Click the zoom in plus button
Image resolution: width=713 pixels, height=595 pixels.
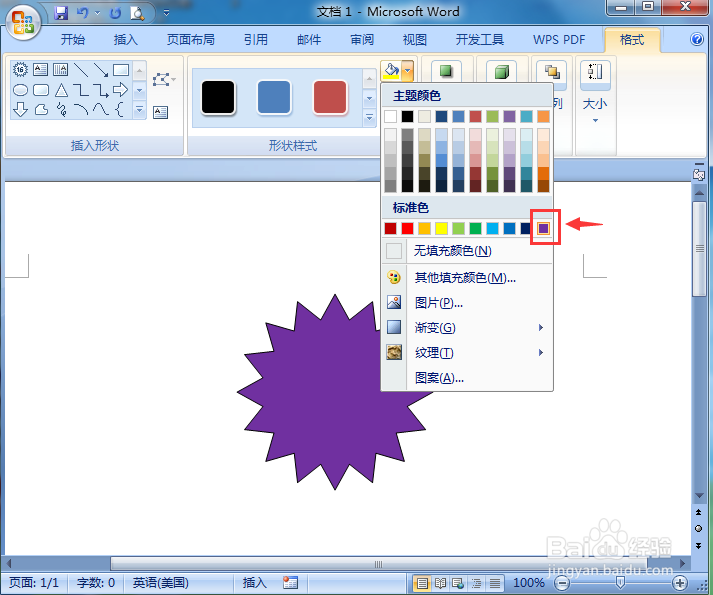(680, 583)
